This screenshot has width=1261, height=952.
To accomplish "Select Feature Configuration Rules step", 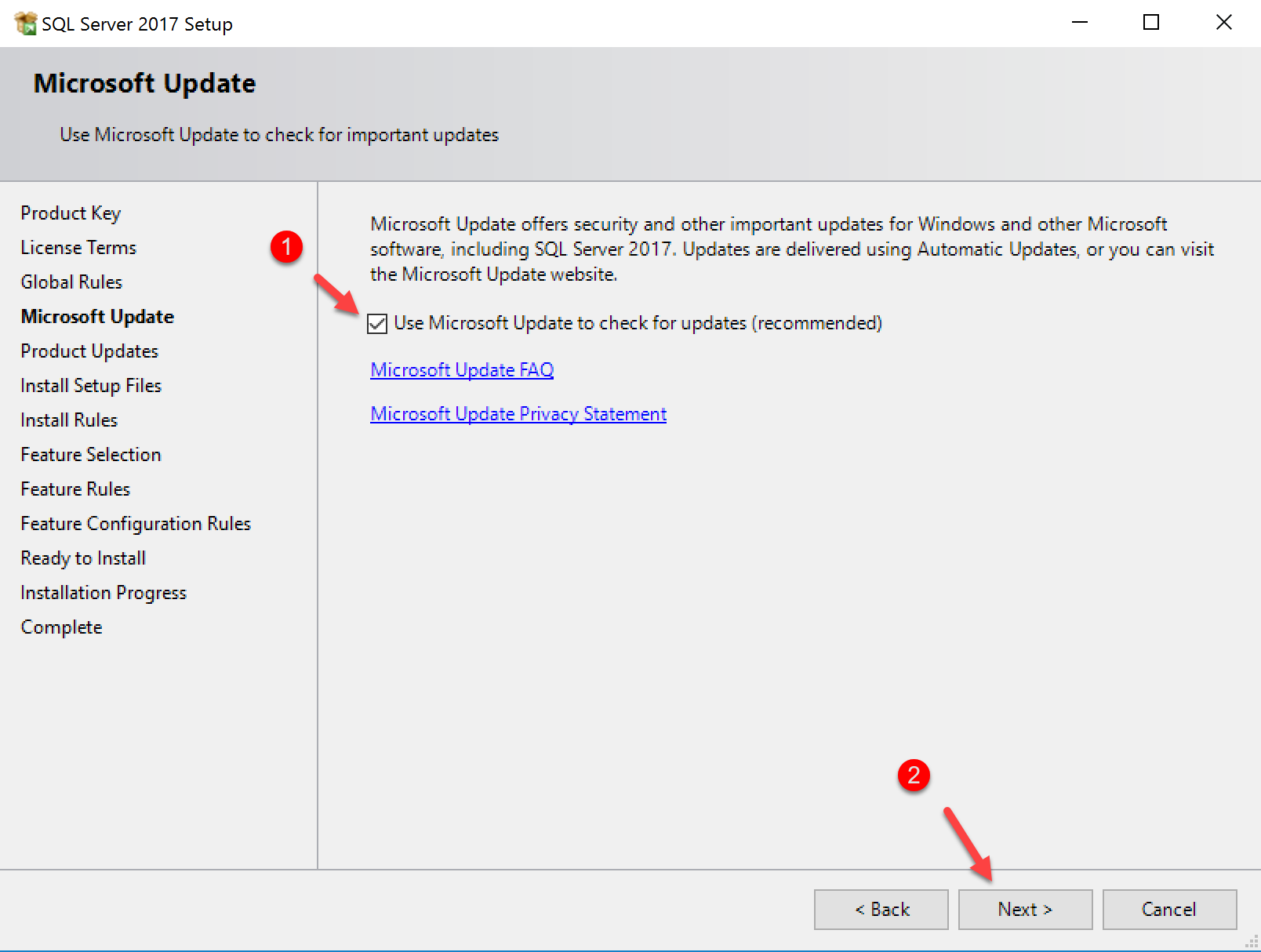I will click(x=136, y=524).
